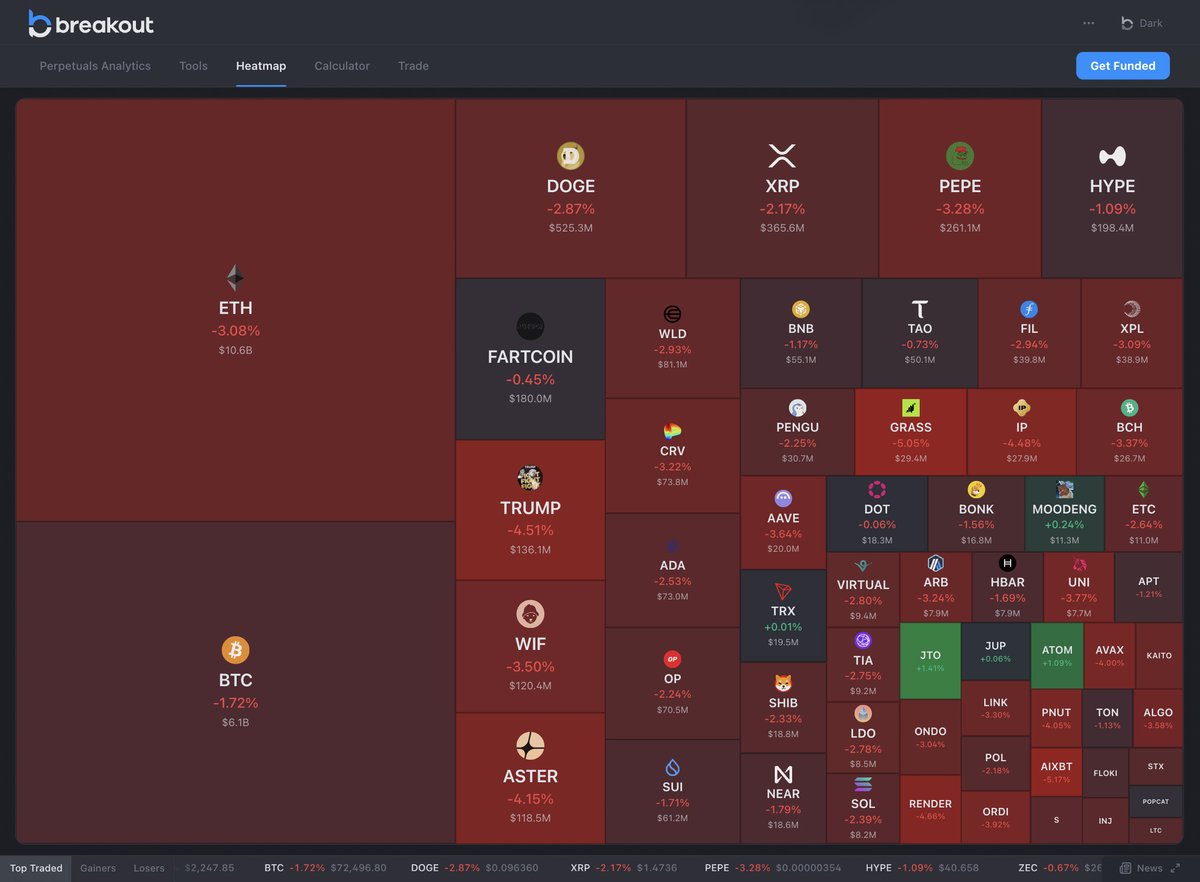Click BTC entry in bottom ticker
This screenshot has width=1200, height=882.
pyautogui.click(x=325, y=868)
